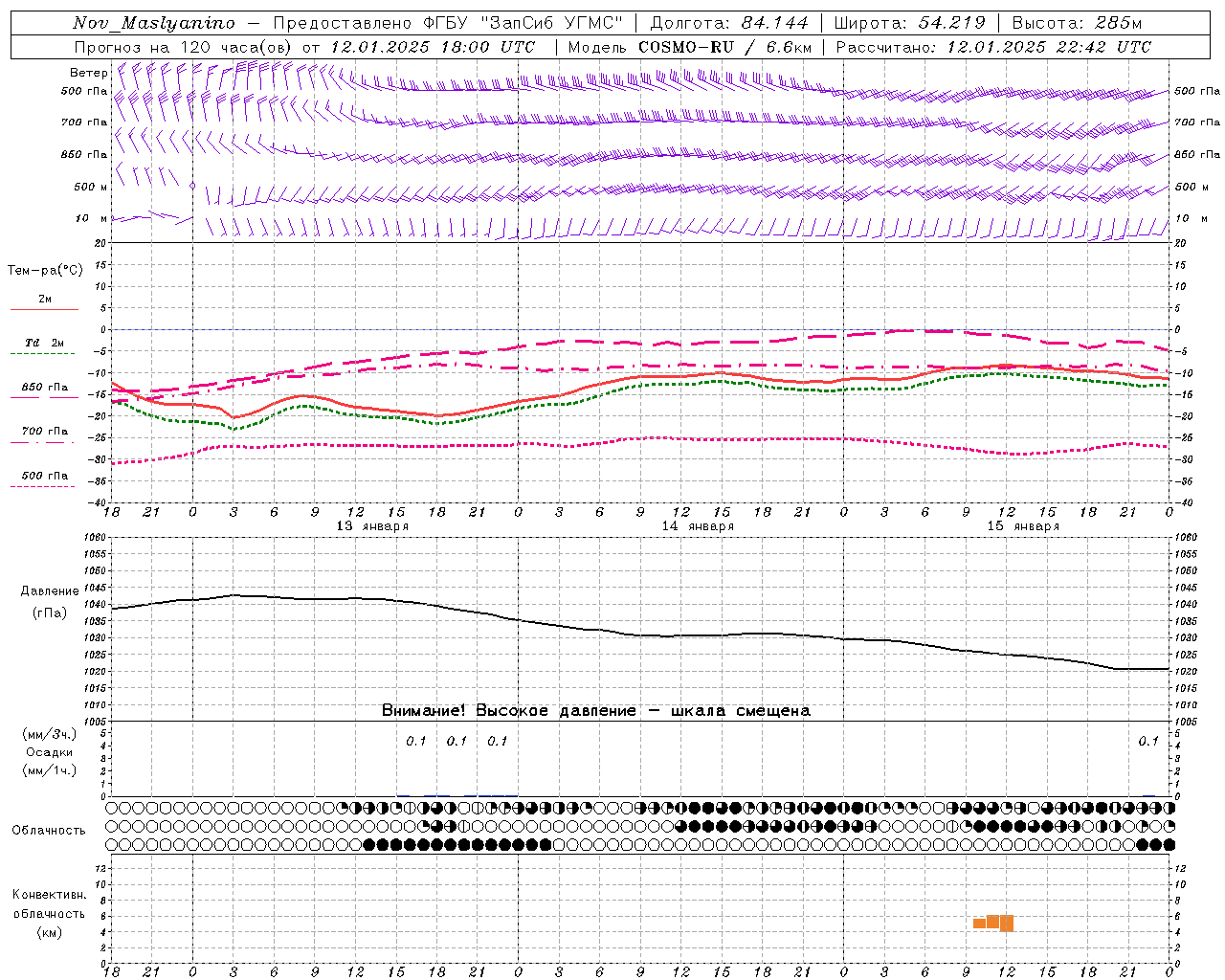Click the Высота: 285м value
Image resolution: width=1225 pixels, height=980 pixels.
coord(1077,23)
